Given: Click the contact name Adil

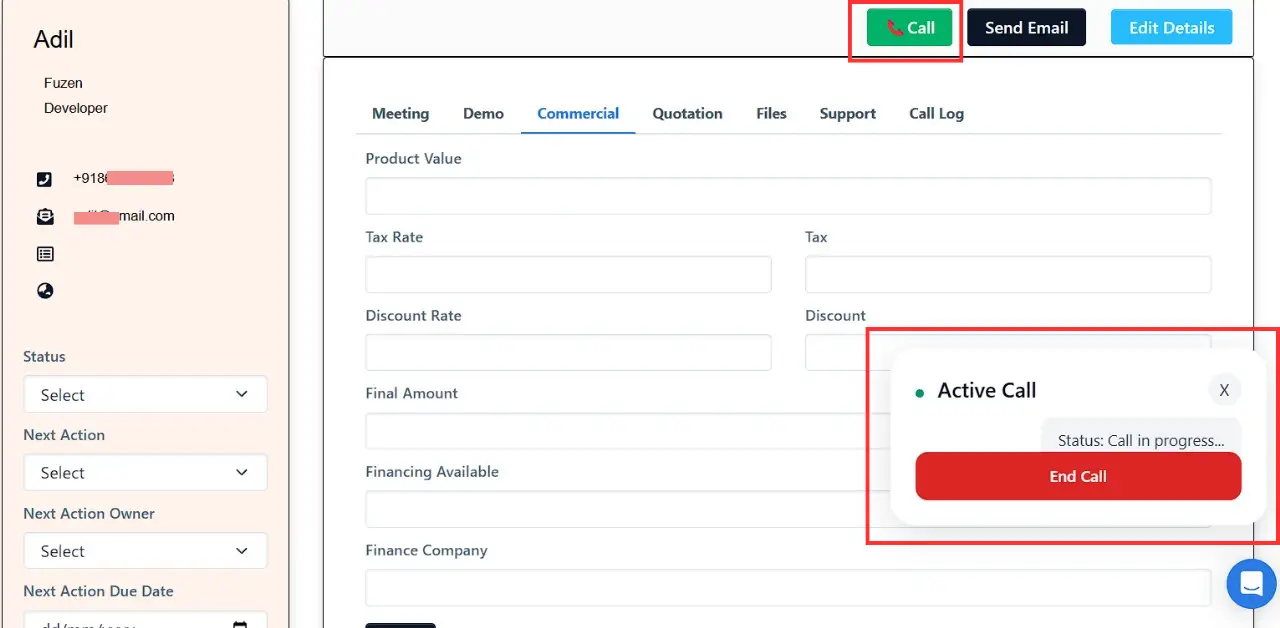Looking at the screenshot, I should click(x=54, y=39).
